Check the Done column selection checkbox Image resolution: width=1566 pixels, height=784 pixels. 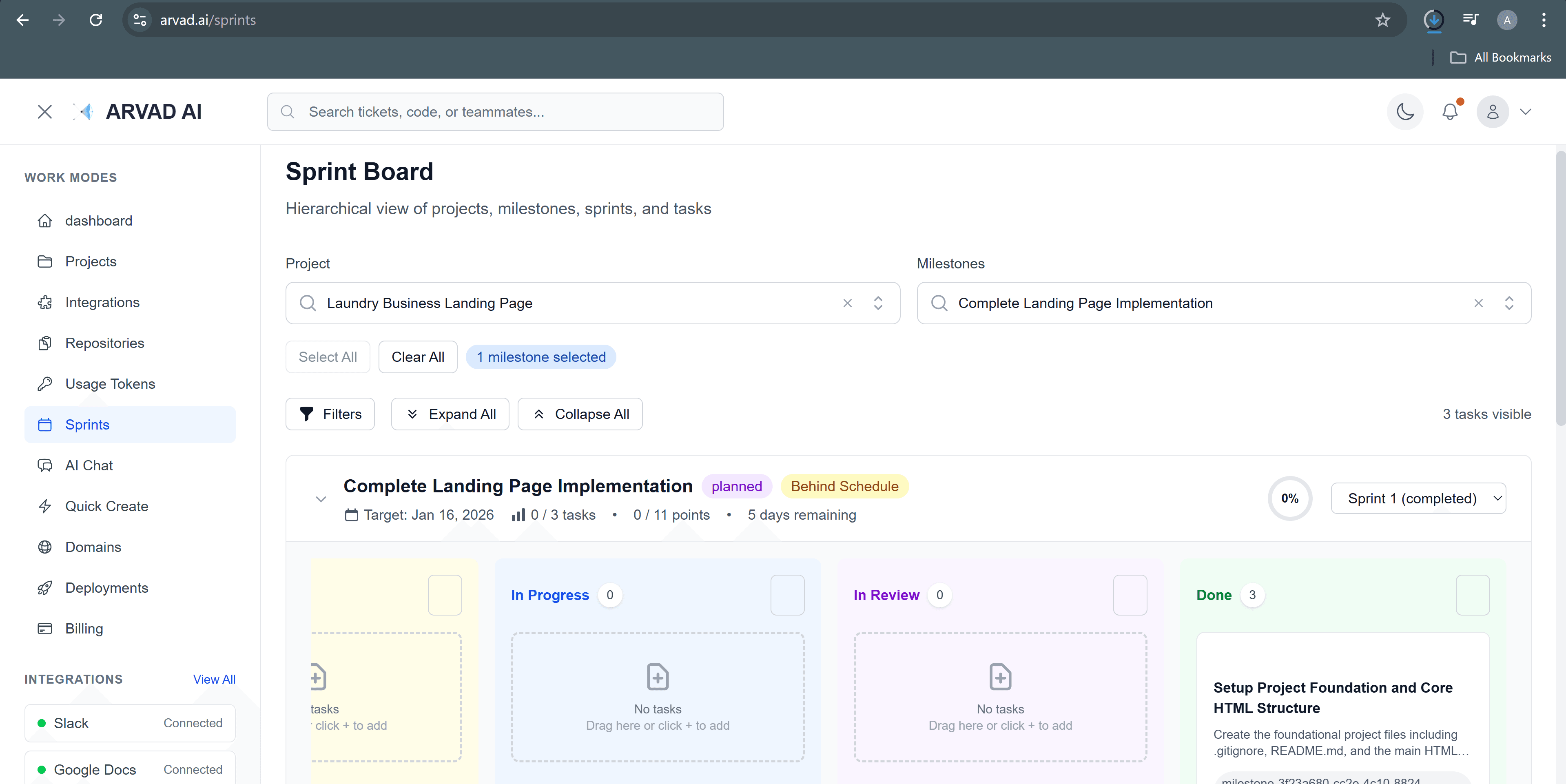point(1472,595)
